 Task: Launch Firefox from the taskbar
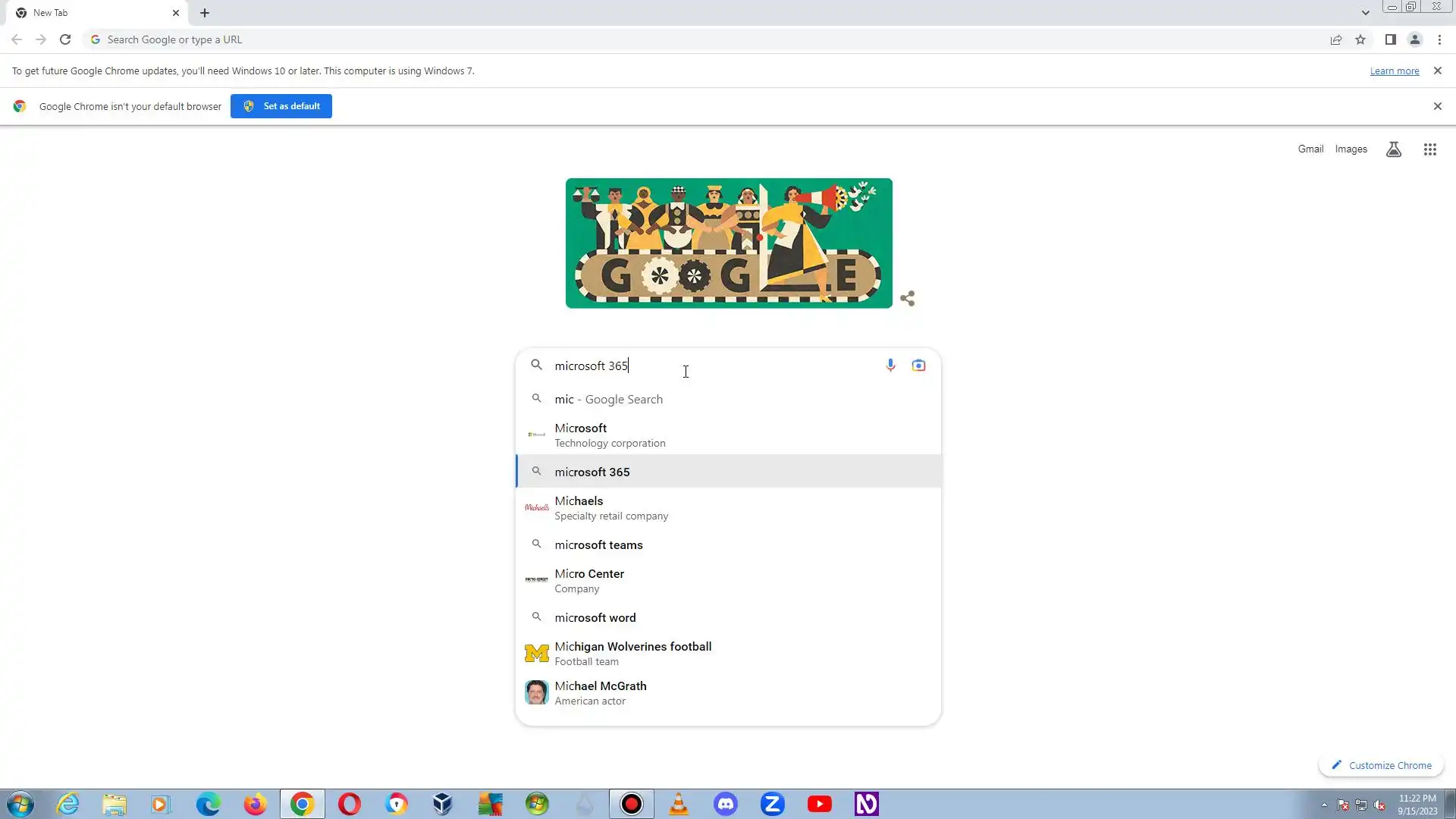click(255, 804)
